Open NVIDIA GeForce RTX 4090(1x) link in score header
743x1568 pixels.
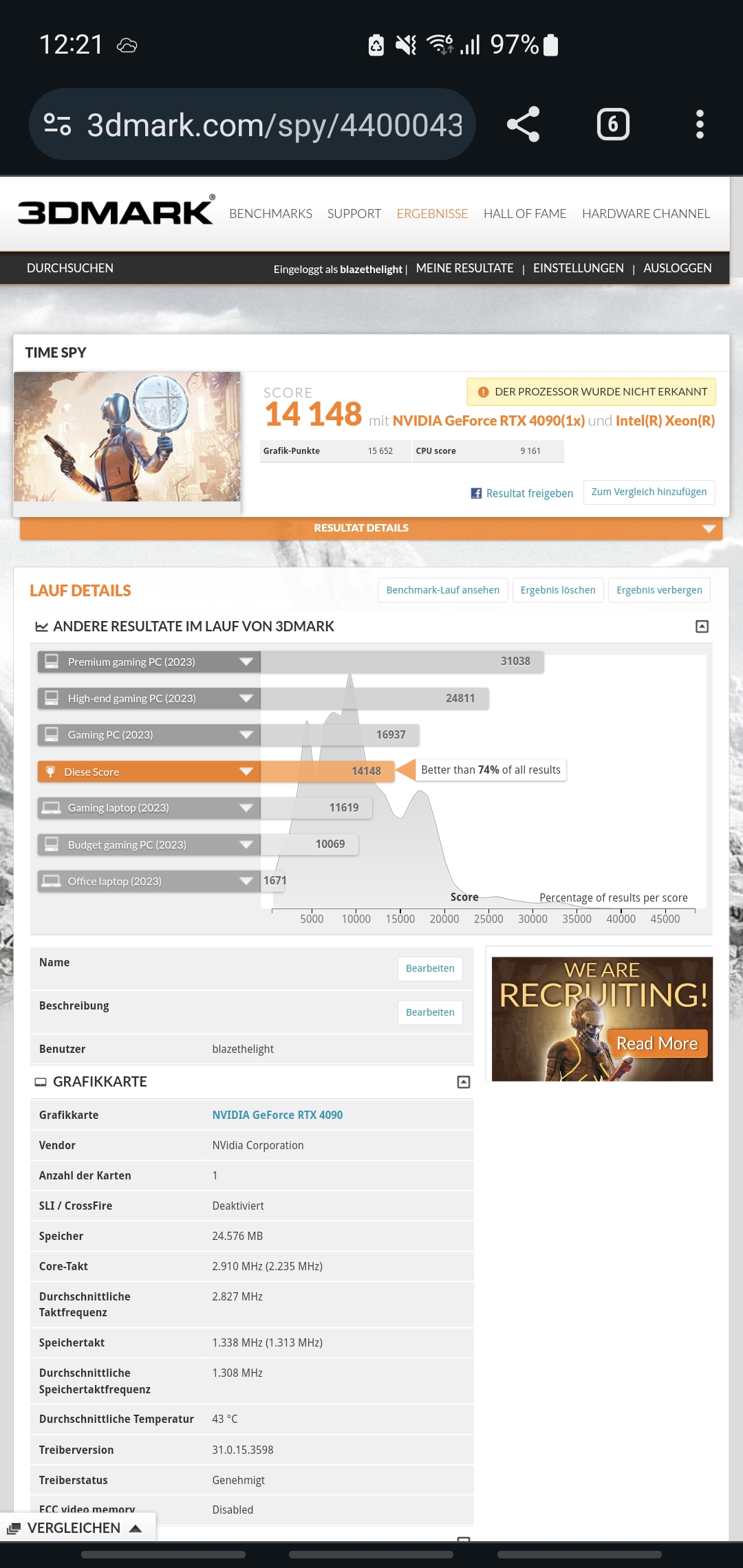(x=488, y=421)
